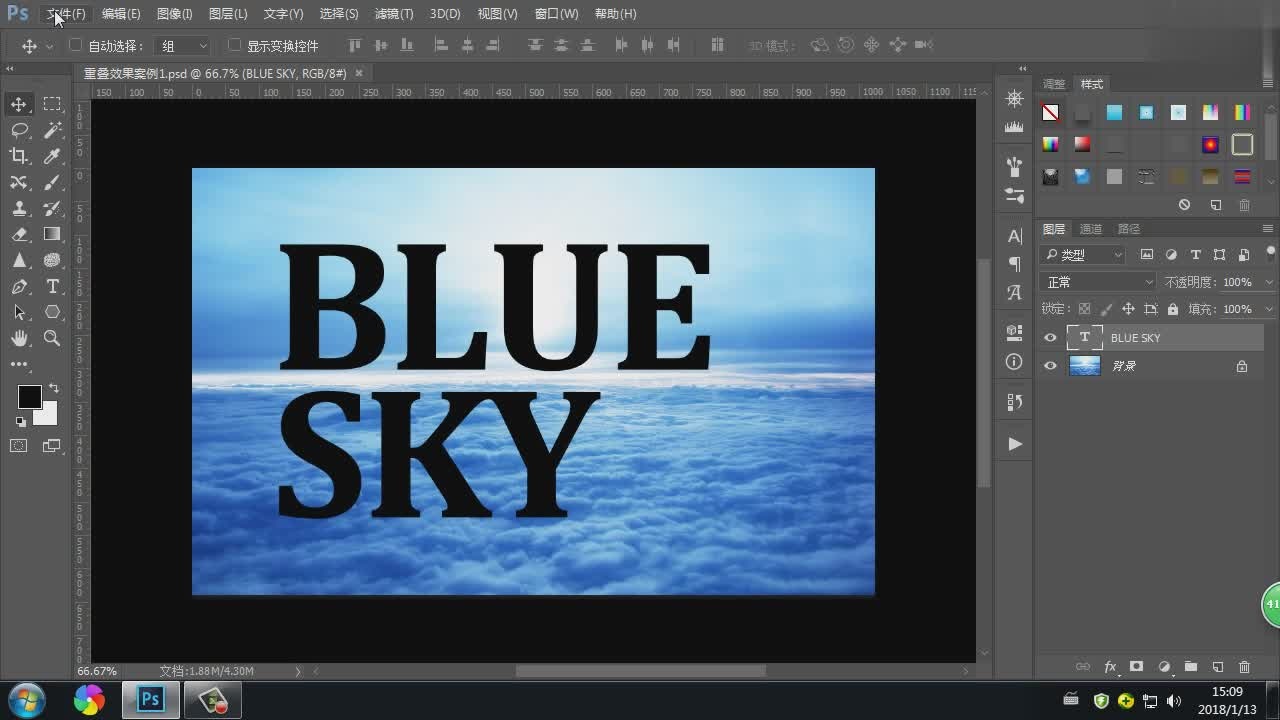The height and width of the screenshot is (720, 1280).
Task: Open the 类型 layer filter dropdown
Action: coord(1083,255)
